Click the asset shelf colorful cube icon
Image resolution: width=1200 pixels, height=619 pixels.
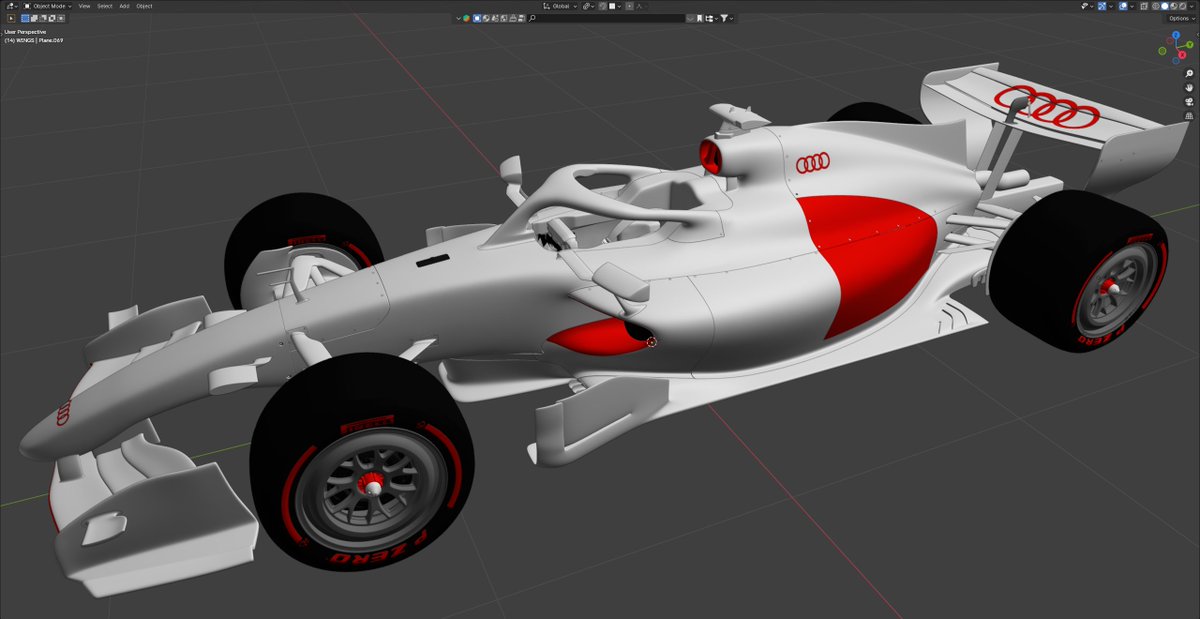coord(466,18)
